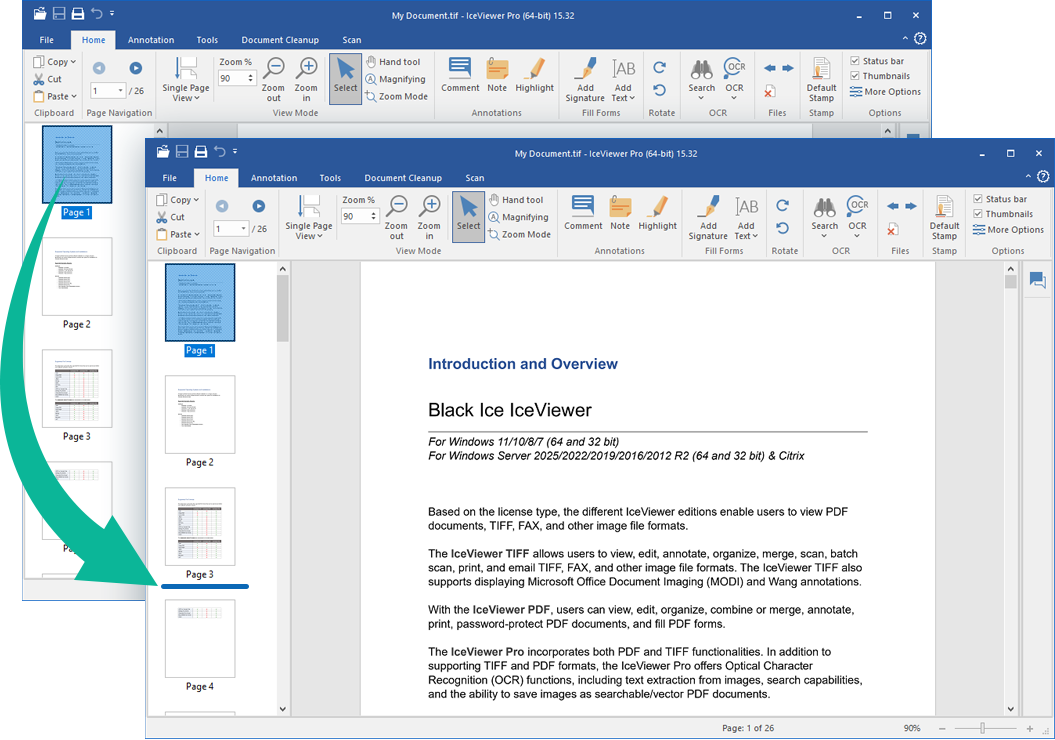Enable Zoom Mode in the front window
The image size is (1055, 740).
tap(519, 234)
